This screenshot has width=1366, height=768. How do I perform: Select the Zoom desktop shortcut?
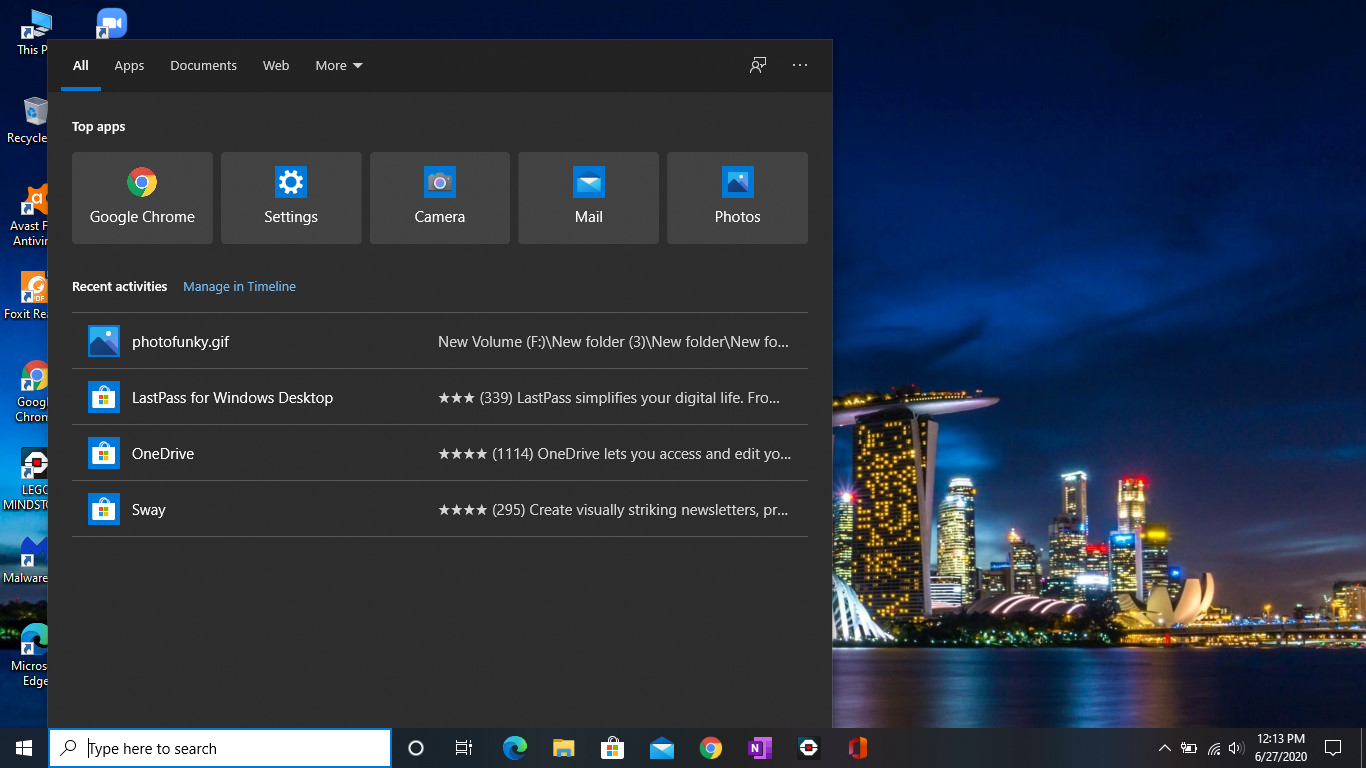(x=111, y=24)
